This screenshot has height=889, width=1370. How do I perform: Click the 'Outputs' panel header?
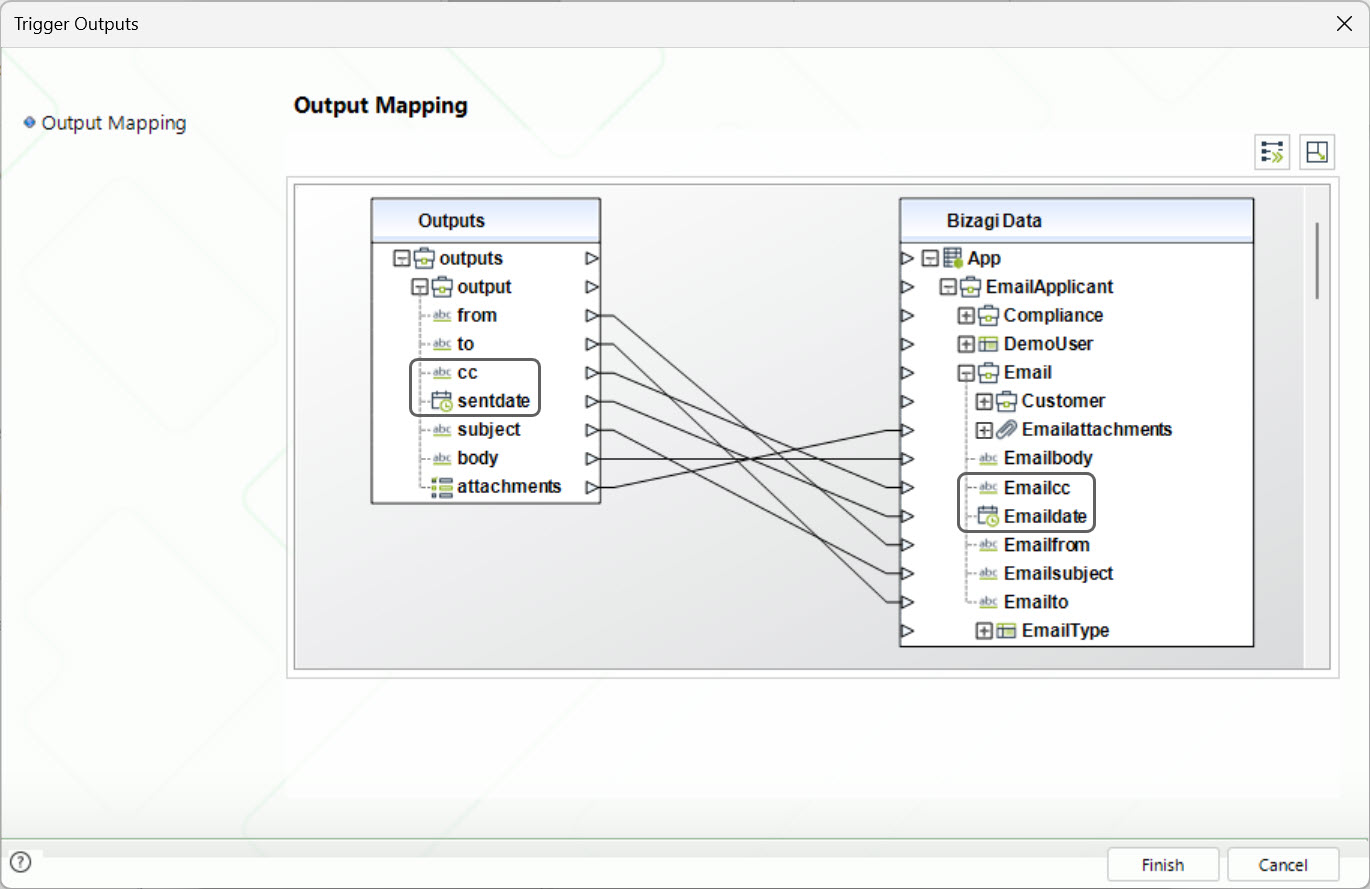(486, 220)
